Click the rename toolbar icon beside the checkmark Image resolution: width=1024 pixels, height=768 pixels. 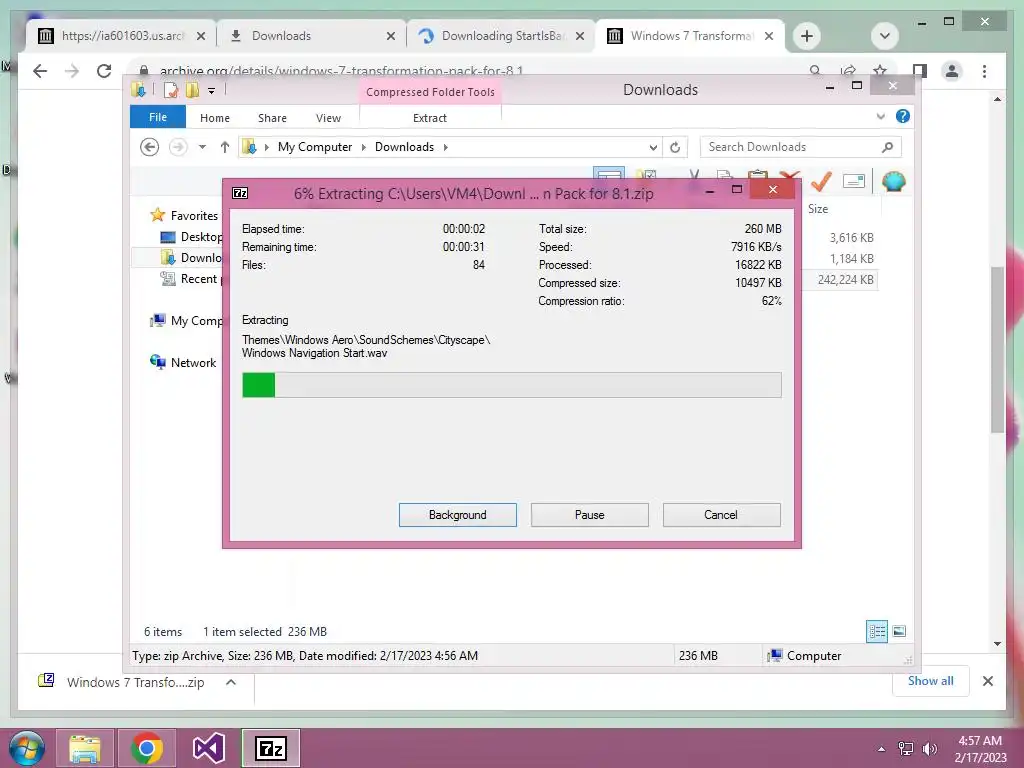point(854,181)
